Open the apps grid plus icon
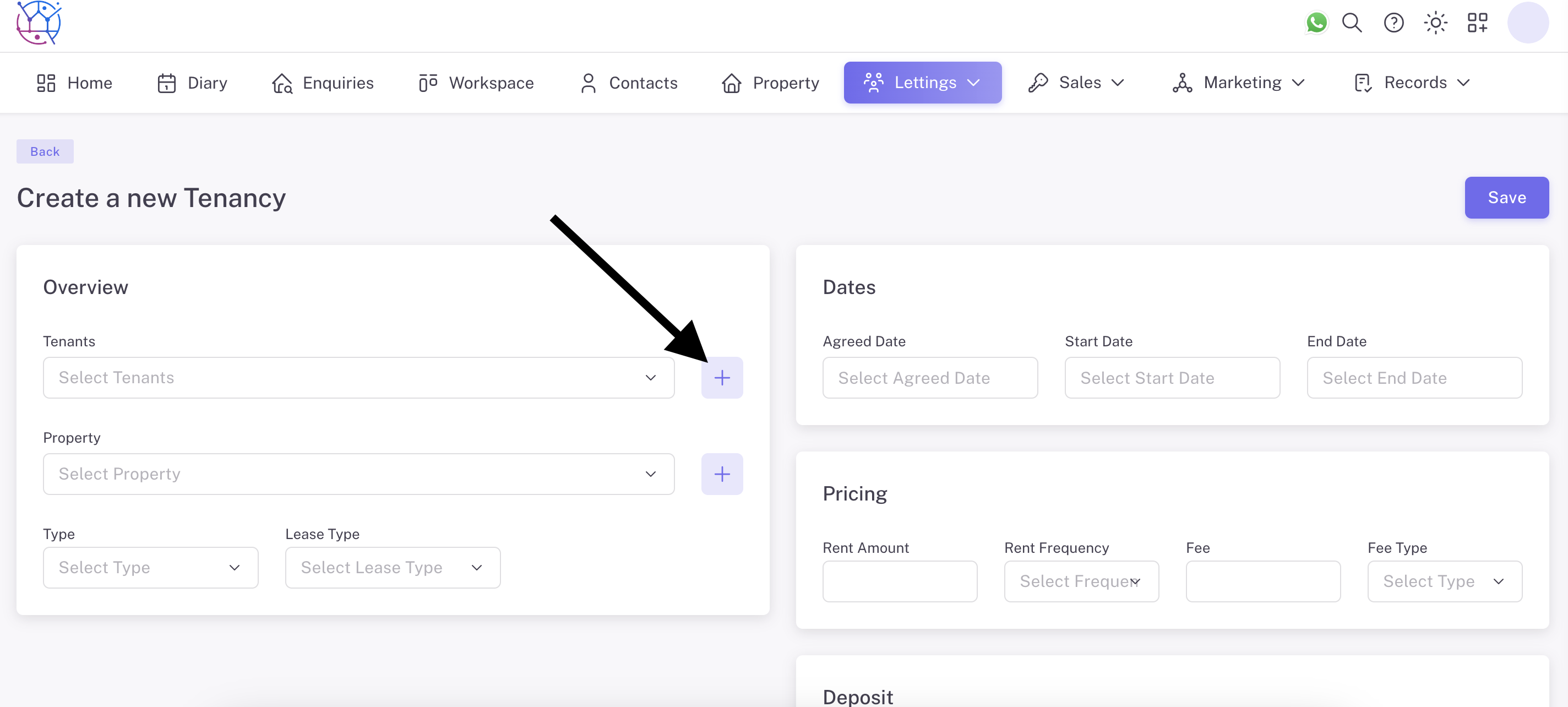1568x707 pixels. (1477, 23)
